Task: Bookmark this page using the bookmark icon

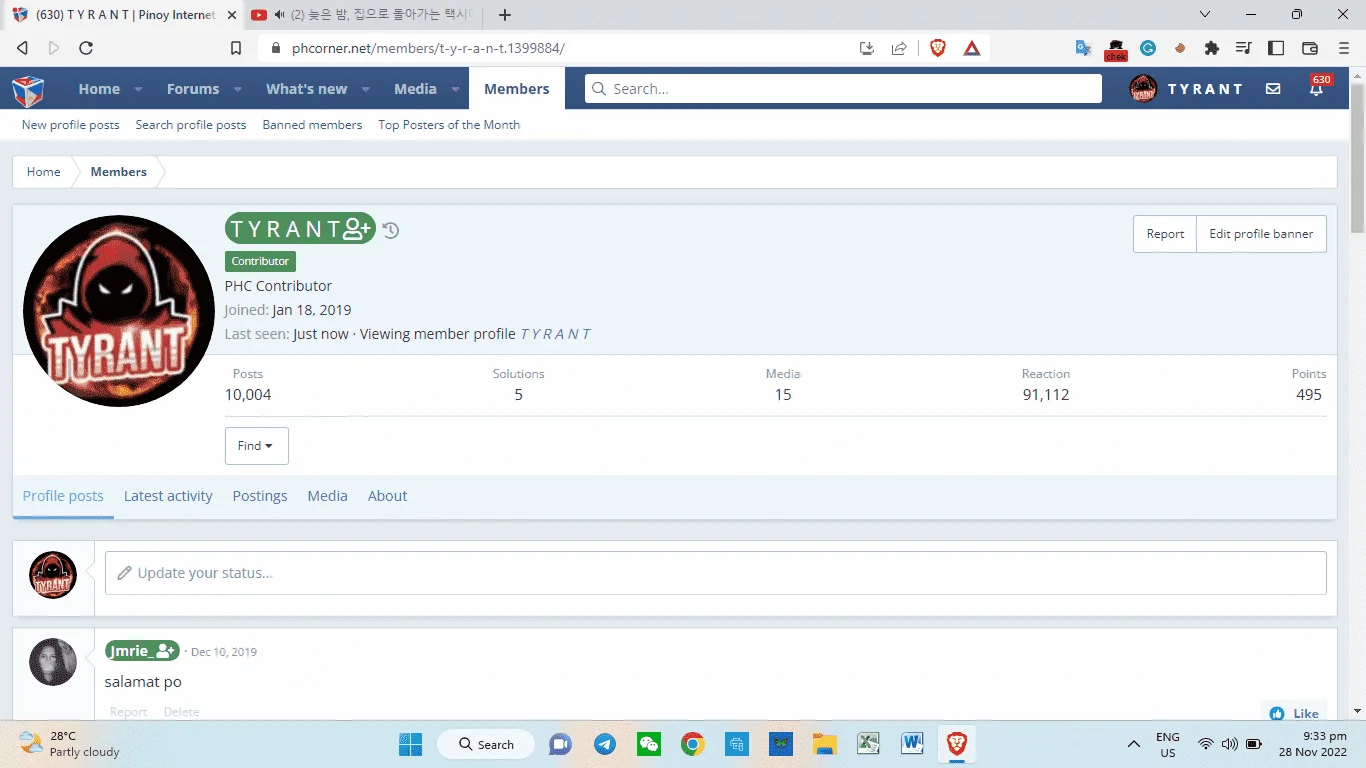Action: coord(236,48)
